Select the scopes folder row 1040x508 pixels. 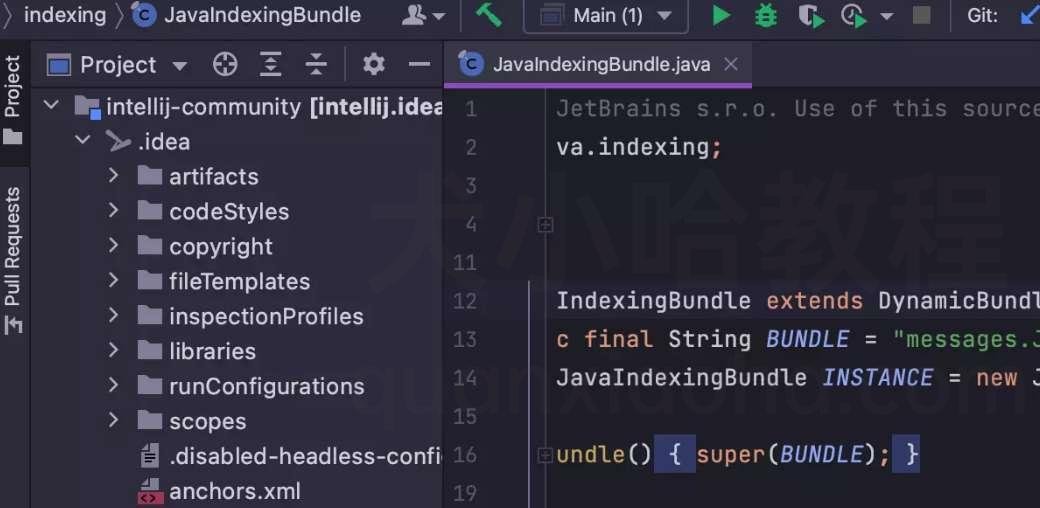237,421
